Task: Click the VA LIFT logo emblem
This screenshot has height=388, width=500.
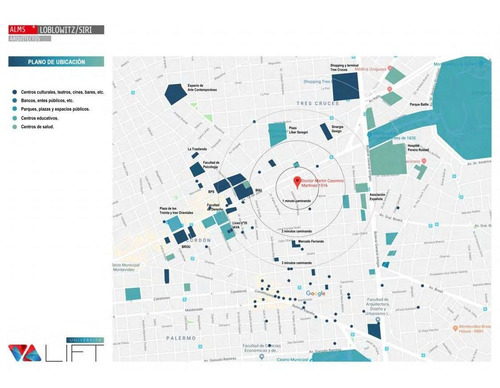Action: click(24, 353)
